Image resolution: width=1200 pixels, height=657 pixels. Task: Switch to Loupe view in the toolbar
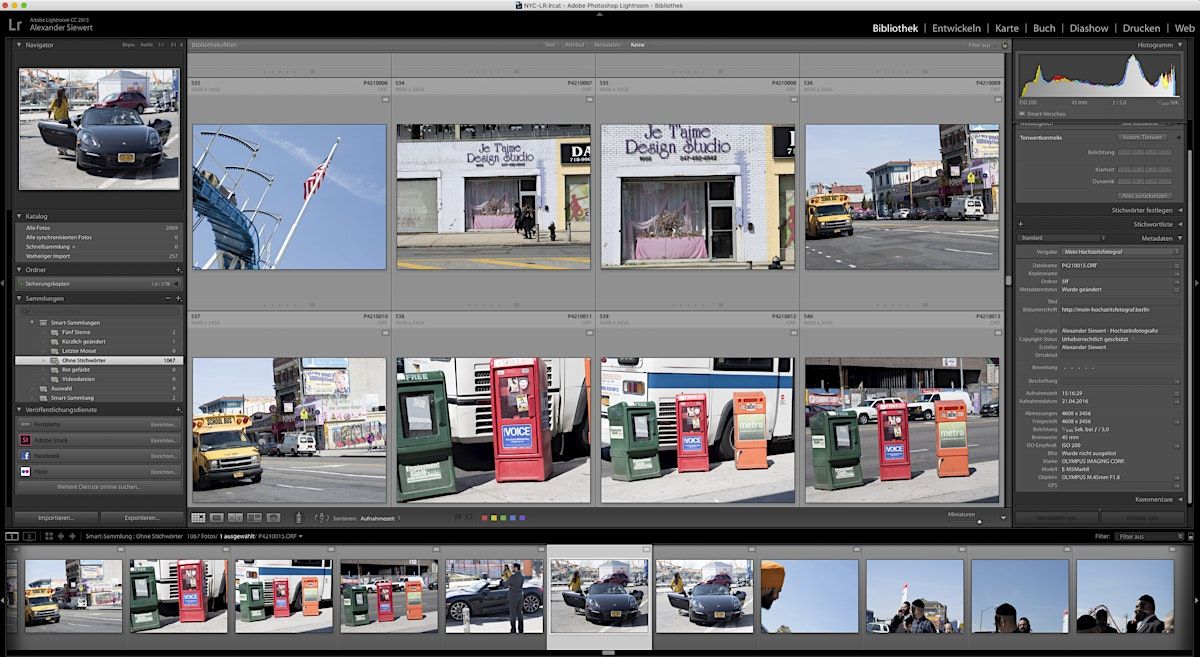pos(217,518)
